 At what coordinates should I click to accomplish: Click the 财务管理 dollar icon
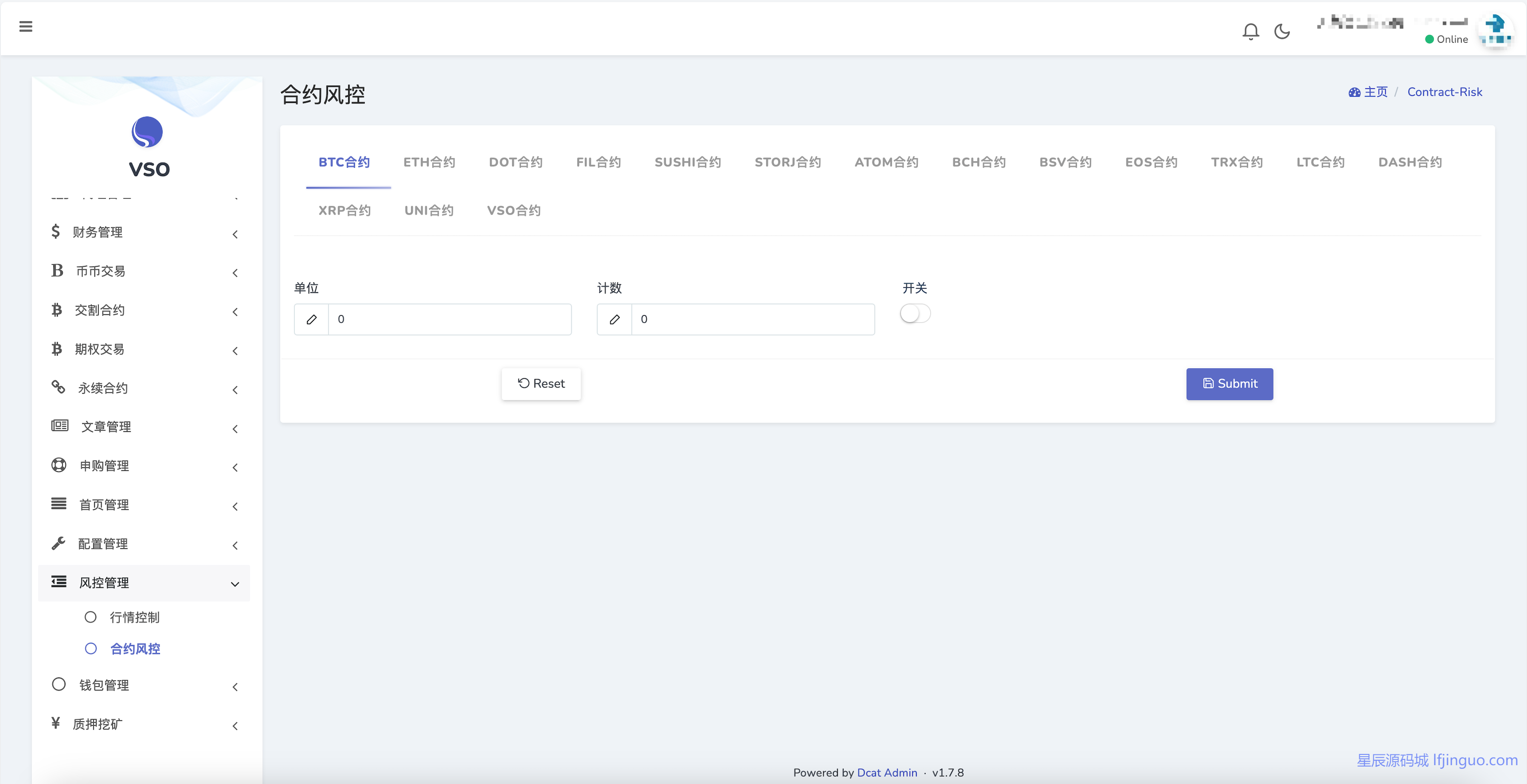coord(56,231)
